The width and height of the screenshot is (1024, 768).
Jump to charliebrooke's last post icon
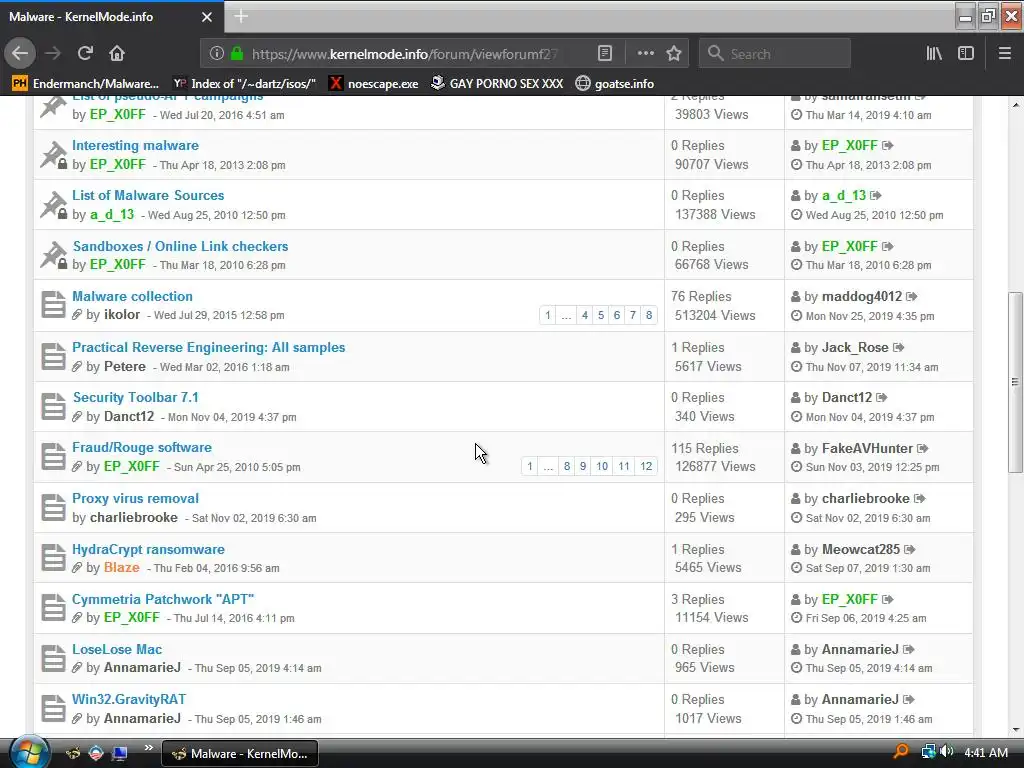pos(920,498)
